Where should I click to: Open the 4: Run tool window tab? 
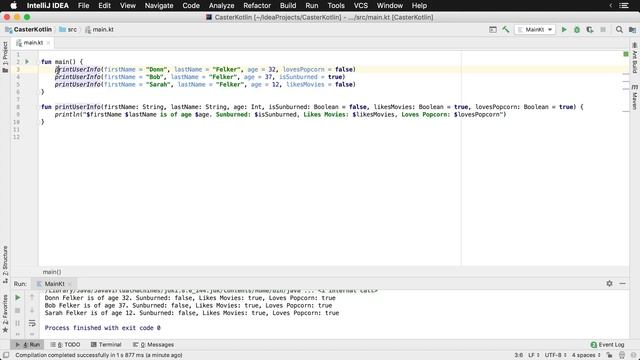point(27,344)
